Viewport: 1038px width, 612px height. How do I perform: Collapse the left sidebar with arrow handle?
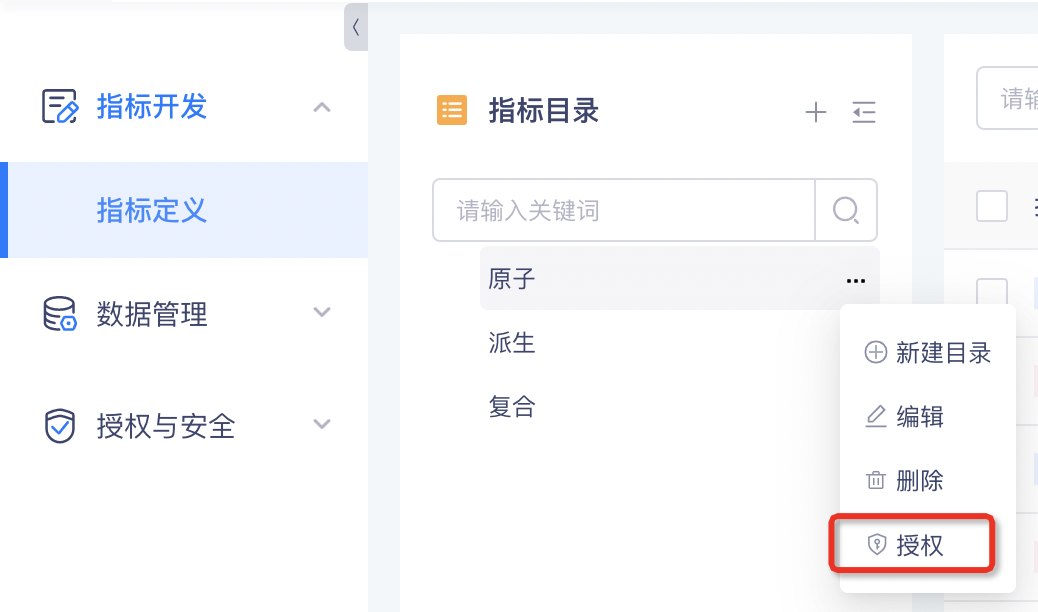pos(356,27)
